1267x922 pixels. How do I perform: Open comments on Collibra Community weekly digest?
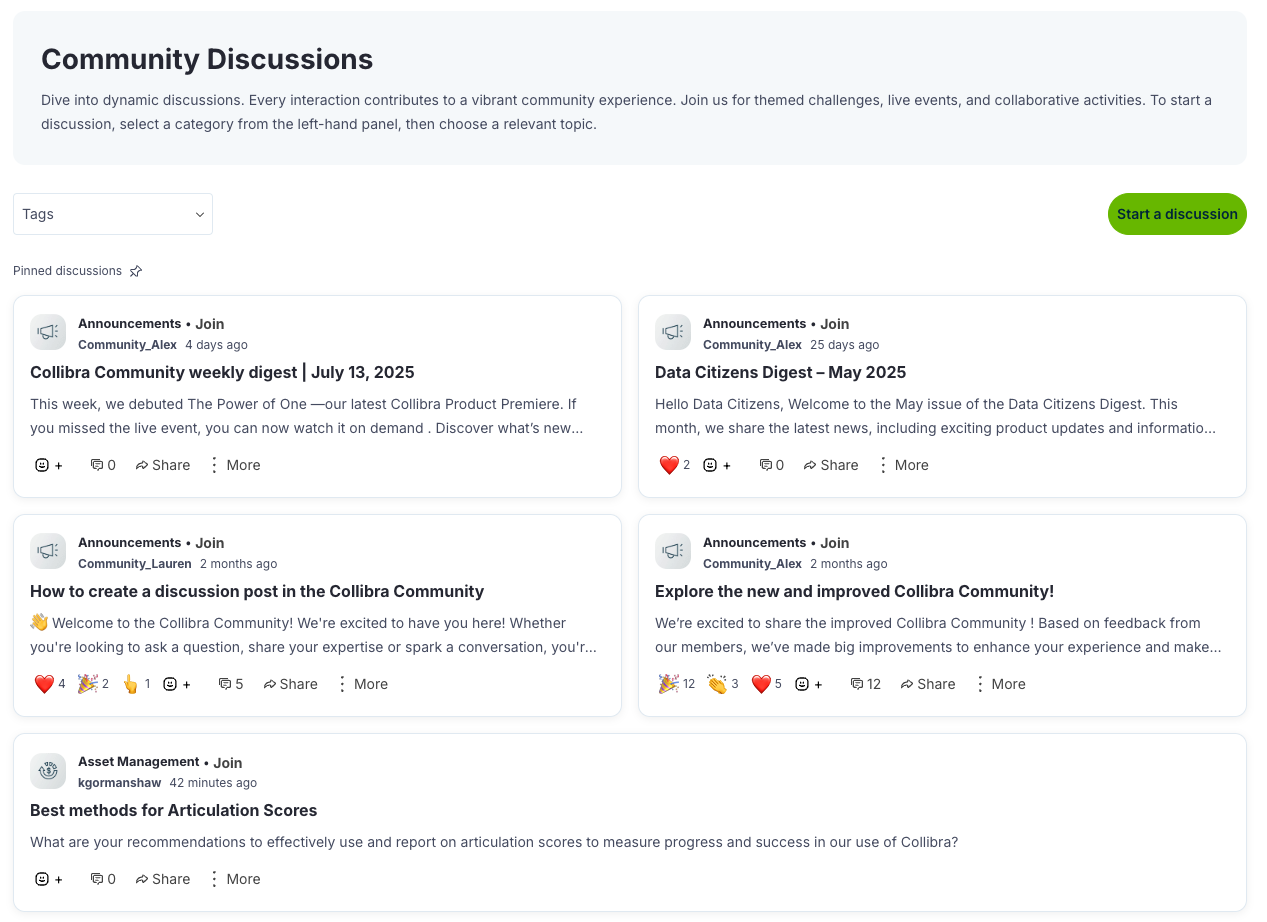[102, 465]
